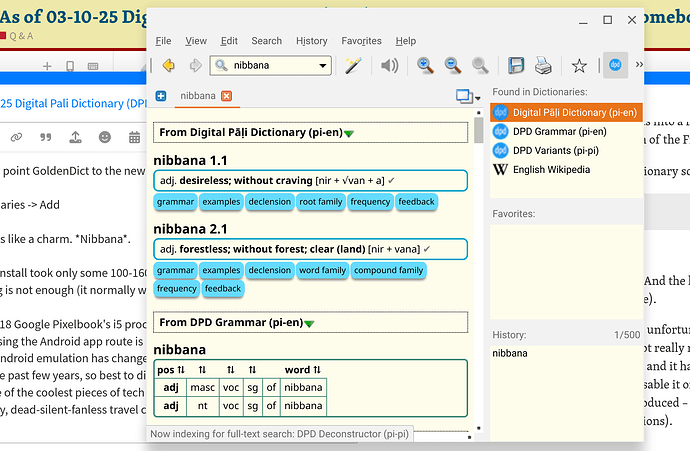Click the quote icon in the browser editor toolbar
This screenshot has width=690, height=451.
pos(46,137)
